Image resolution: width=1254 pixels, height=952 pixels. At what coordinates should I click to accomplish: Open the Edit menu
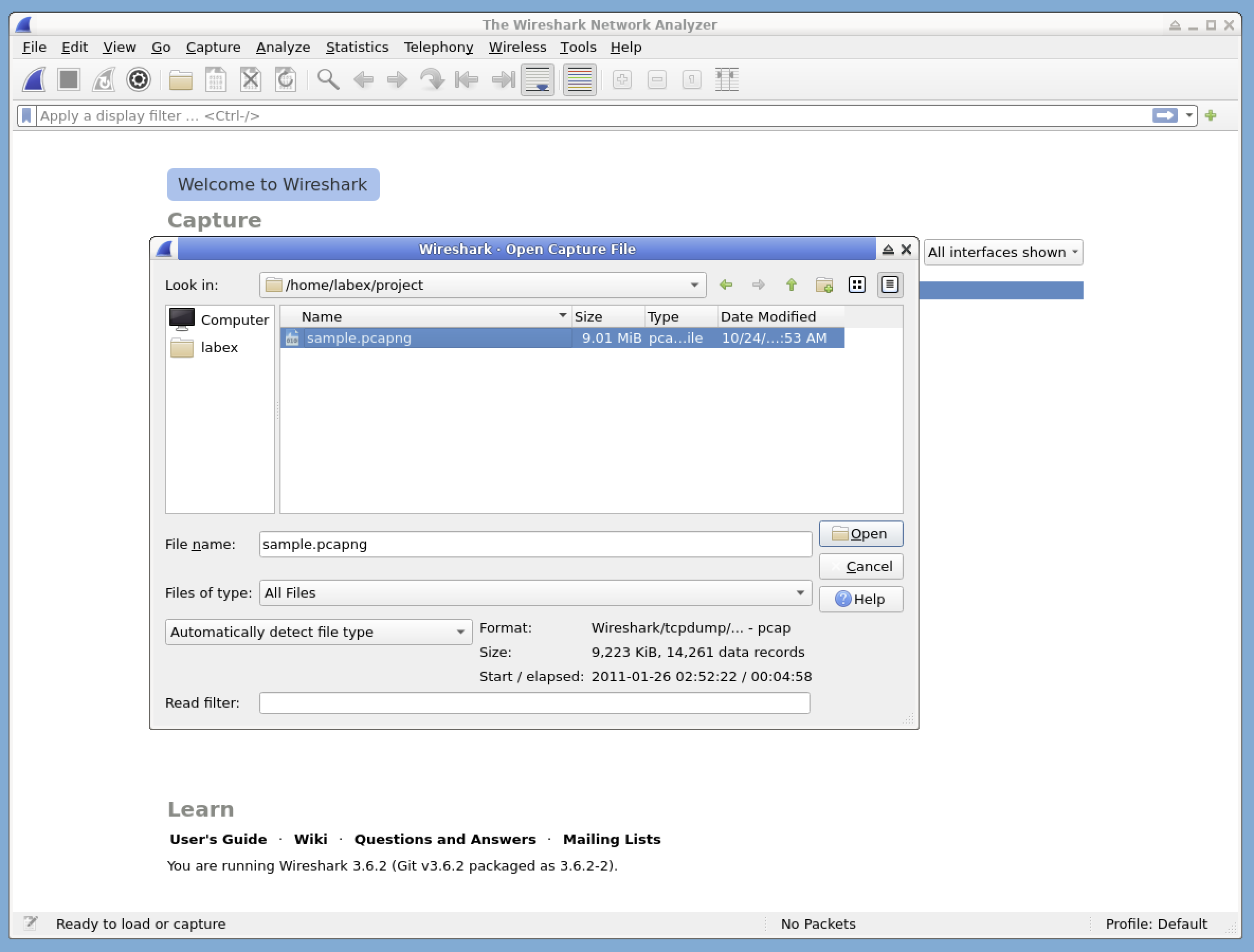point(74,47)
